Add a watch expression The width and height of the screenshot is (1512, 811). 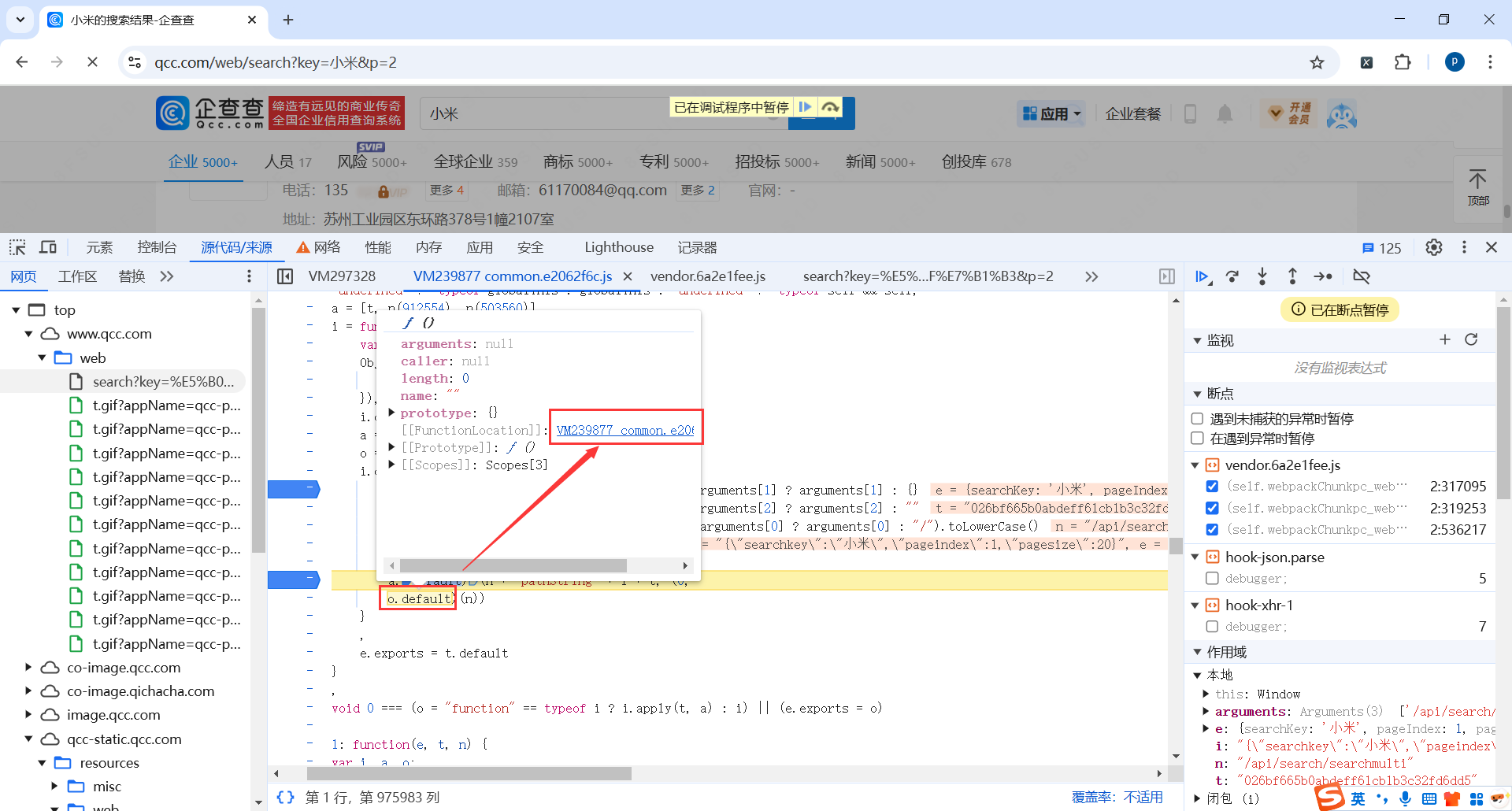pyautogui.click(x=1444, y=339)
